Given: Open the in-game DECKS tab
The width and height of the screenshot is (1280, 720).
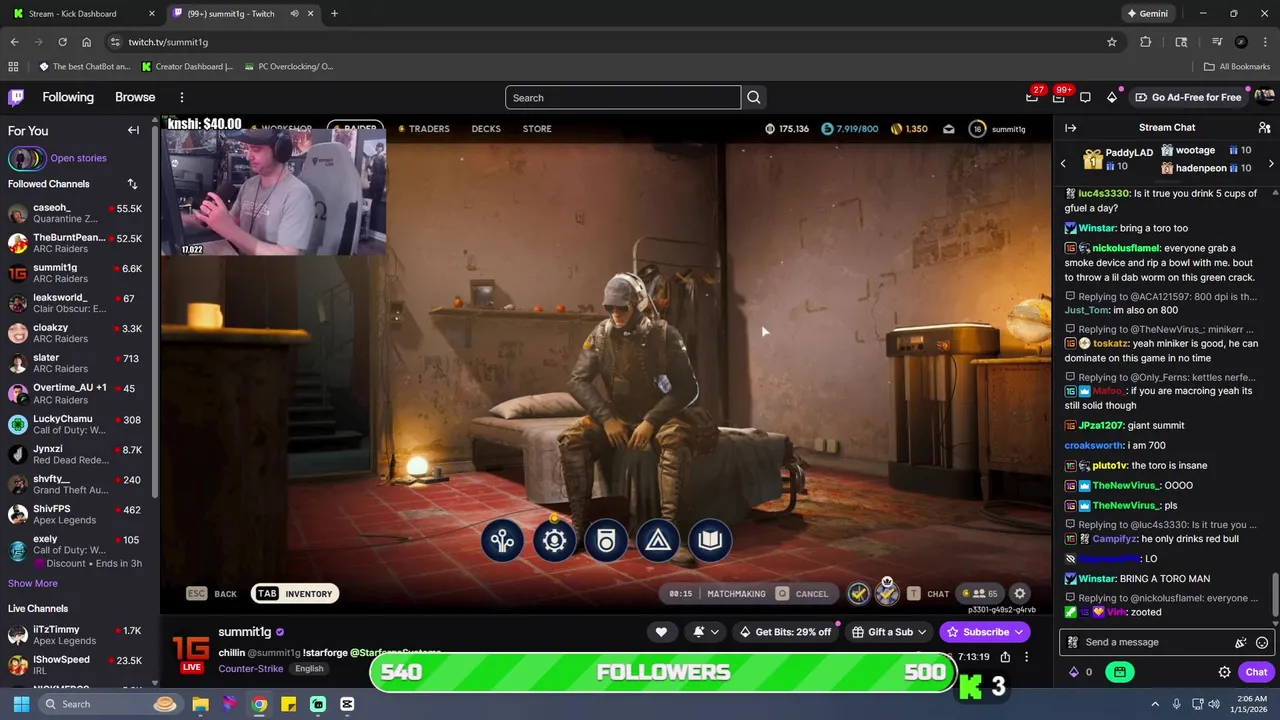Looking at the screenshot, I should (x=486, y=129).
